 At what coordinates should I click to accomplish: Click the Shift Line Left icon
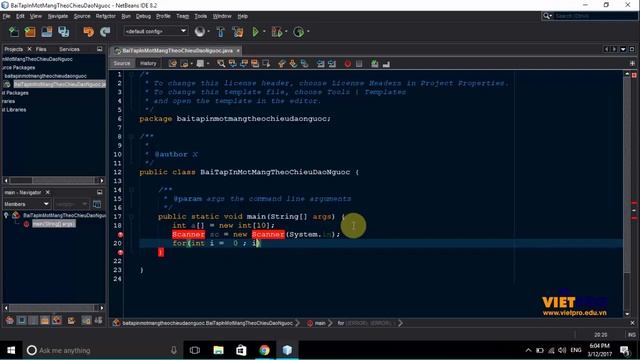pos(321,63)
